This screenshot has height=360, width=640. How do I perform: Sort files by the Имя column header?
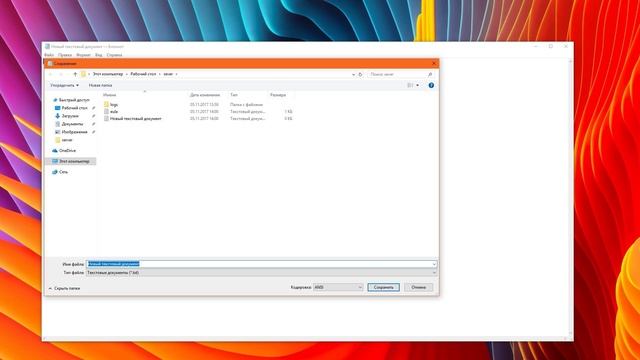(x=109, y=95)
